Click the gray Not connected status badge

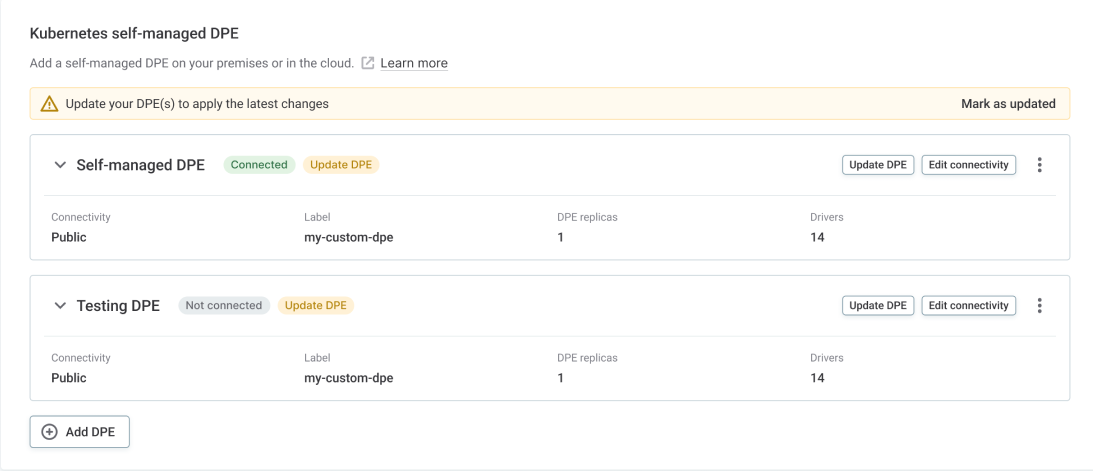[x=224, y=306]
